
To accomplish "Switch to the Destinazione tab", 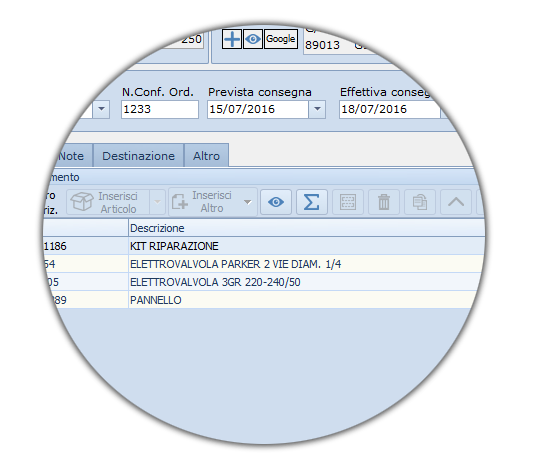I will coord(138,156).
